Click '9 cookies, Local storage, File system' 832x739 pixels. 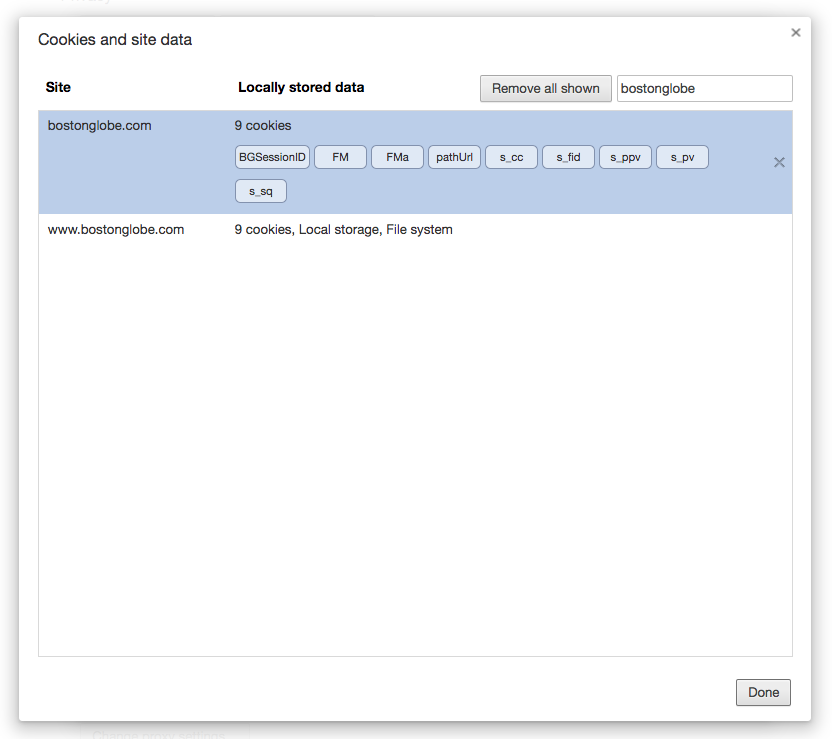[343, 230]
